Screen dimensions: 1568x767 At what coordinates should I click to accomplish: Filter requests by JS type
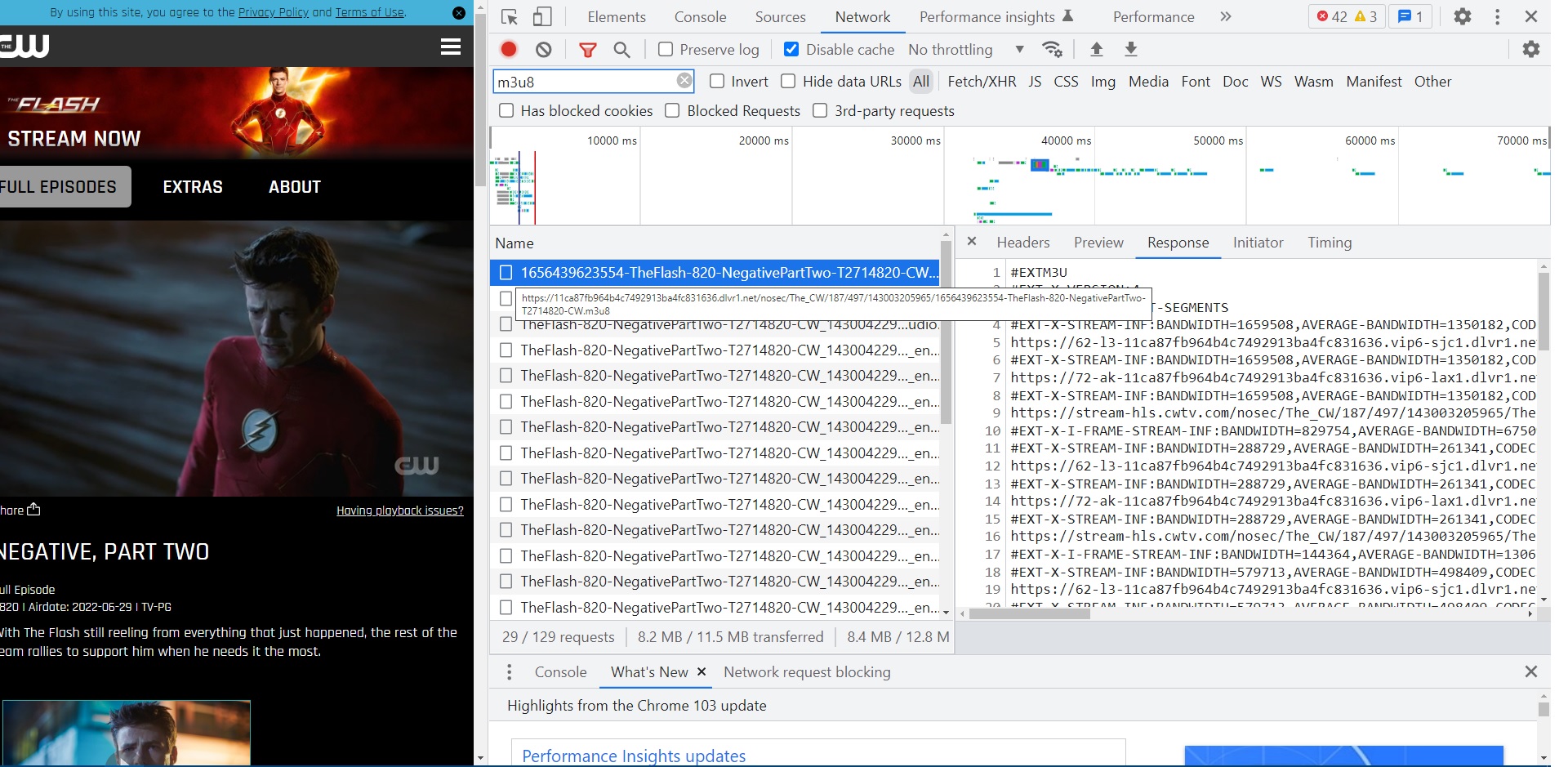click(1035, 82)
